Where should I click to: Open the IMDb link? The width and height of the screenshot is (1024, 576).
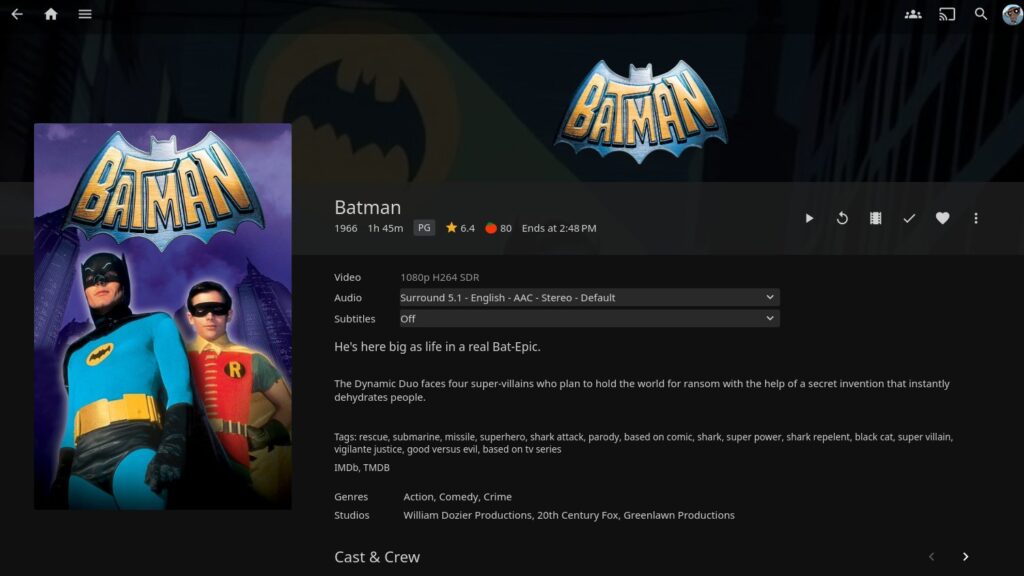click(x=345, y=468)
